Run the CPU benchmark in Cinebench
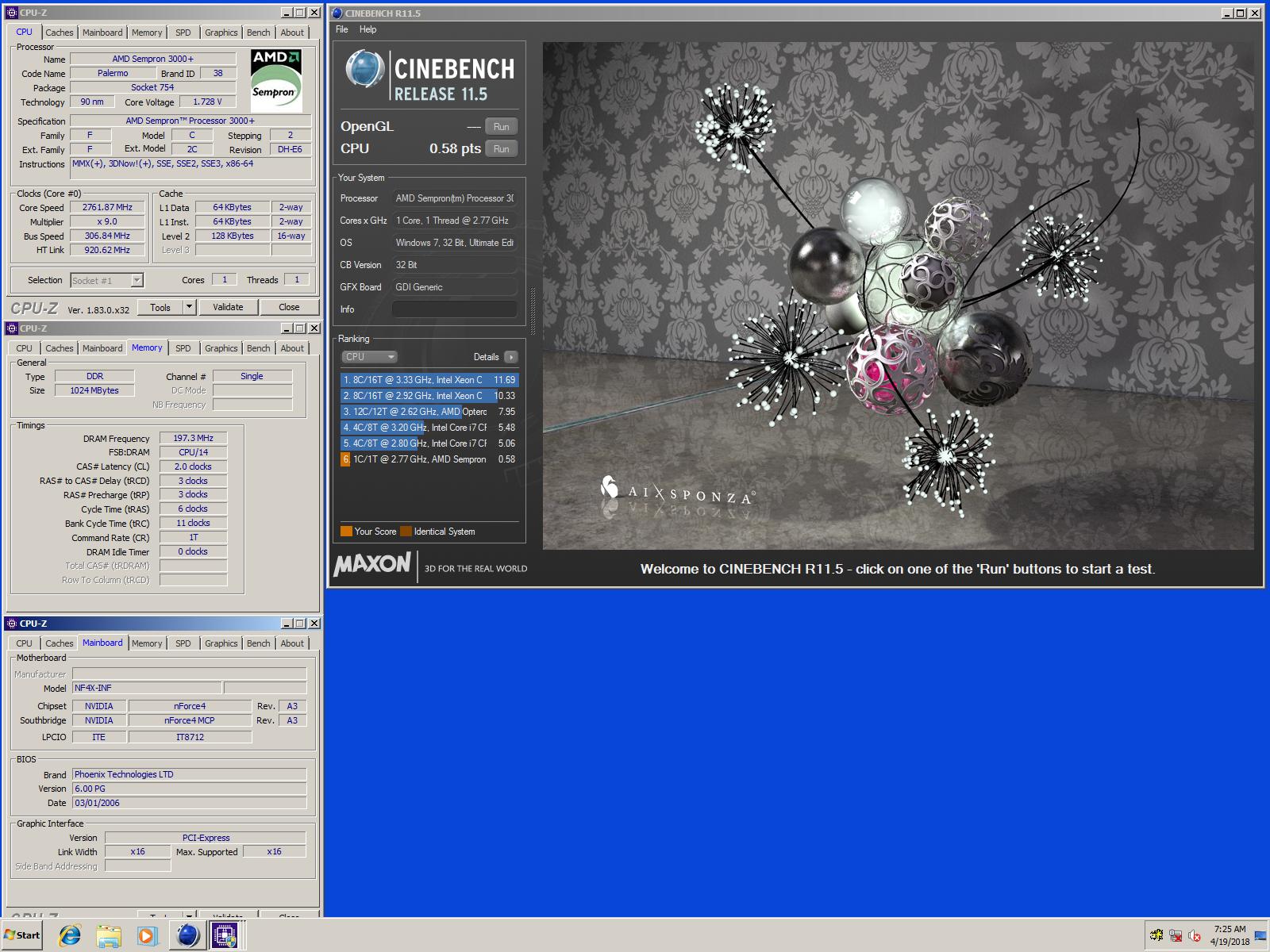This screenshot has width=1270, height=952. 502,149
